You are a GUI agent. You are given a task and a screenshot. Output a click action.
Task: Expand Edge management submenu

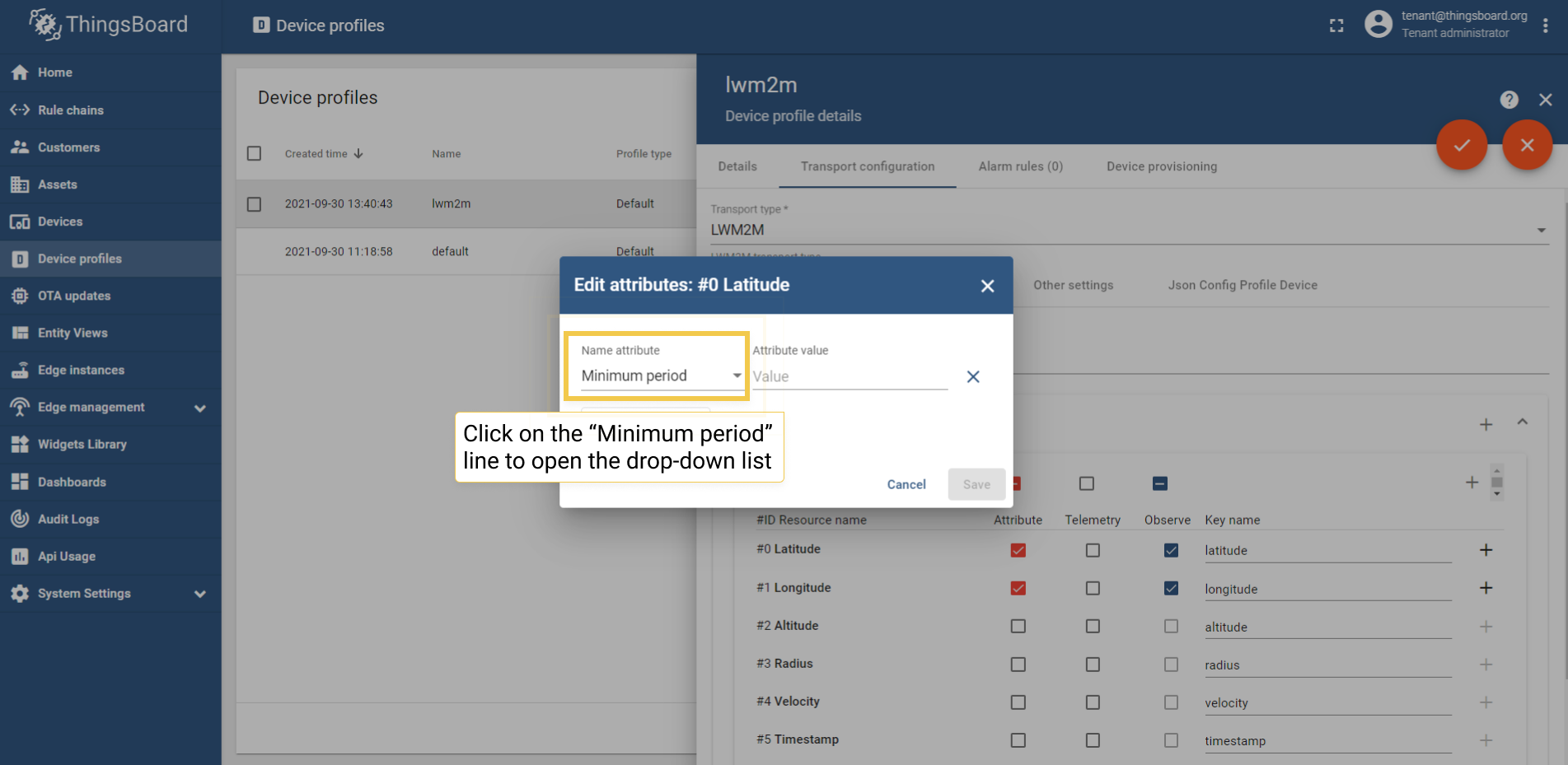(199, 408)
